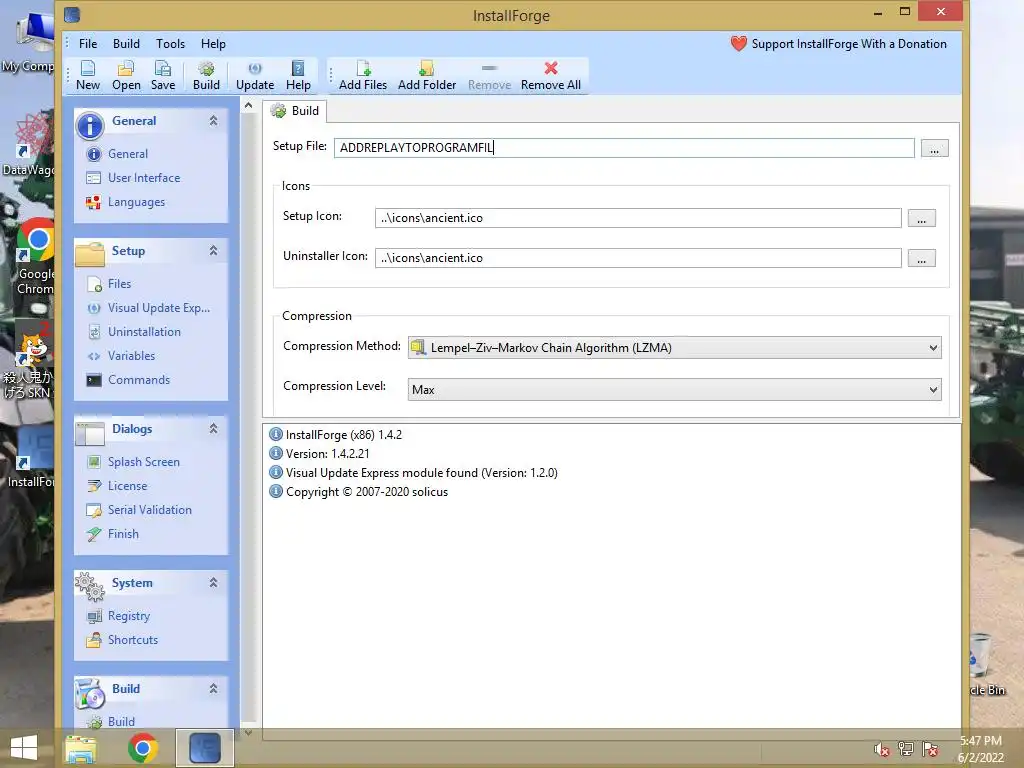Collapse the Setup sidebar section
1024x768 pixels.
pos(213,251)
